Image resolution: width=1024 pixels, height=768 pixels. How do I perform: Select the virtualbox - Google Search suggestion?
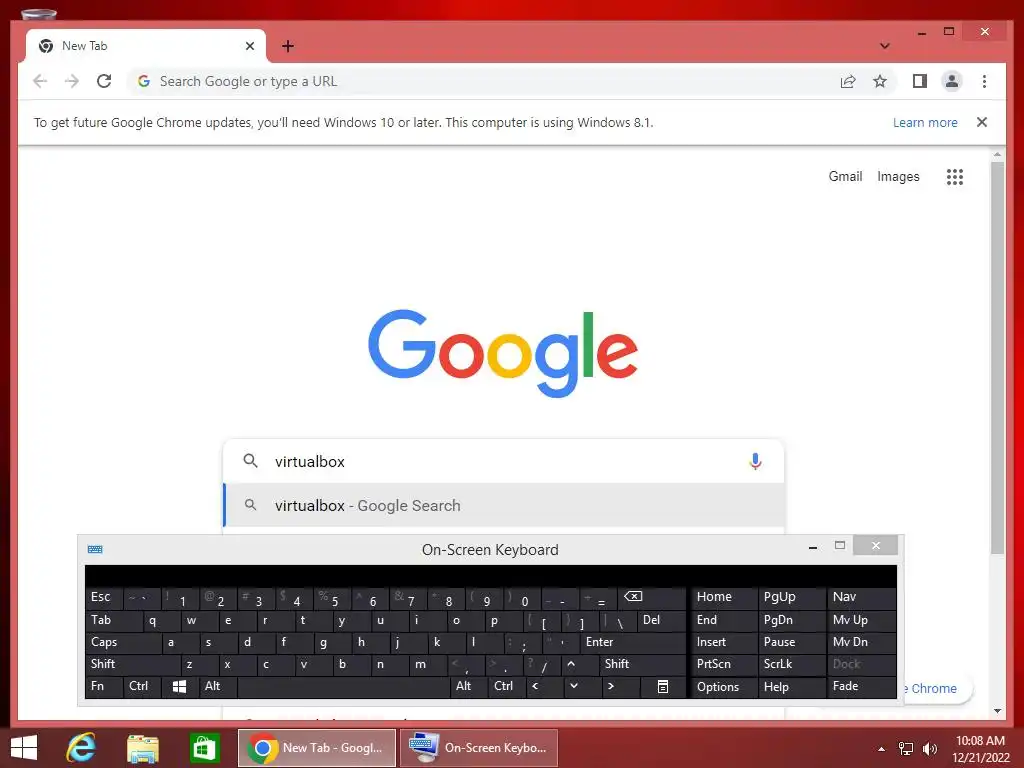(x=503, y=505)
